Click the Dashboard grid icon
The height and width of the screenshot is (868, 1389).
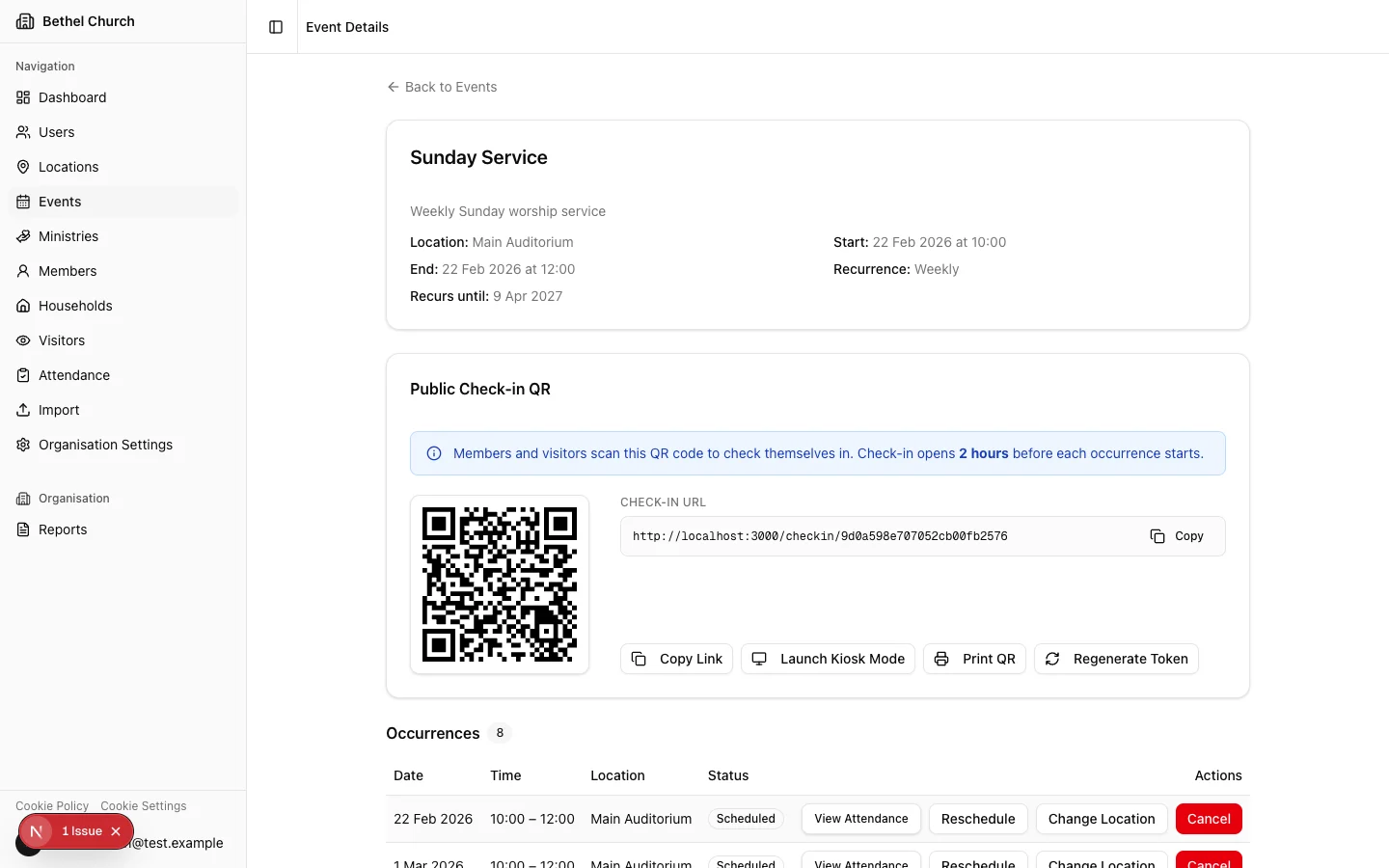23,97
